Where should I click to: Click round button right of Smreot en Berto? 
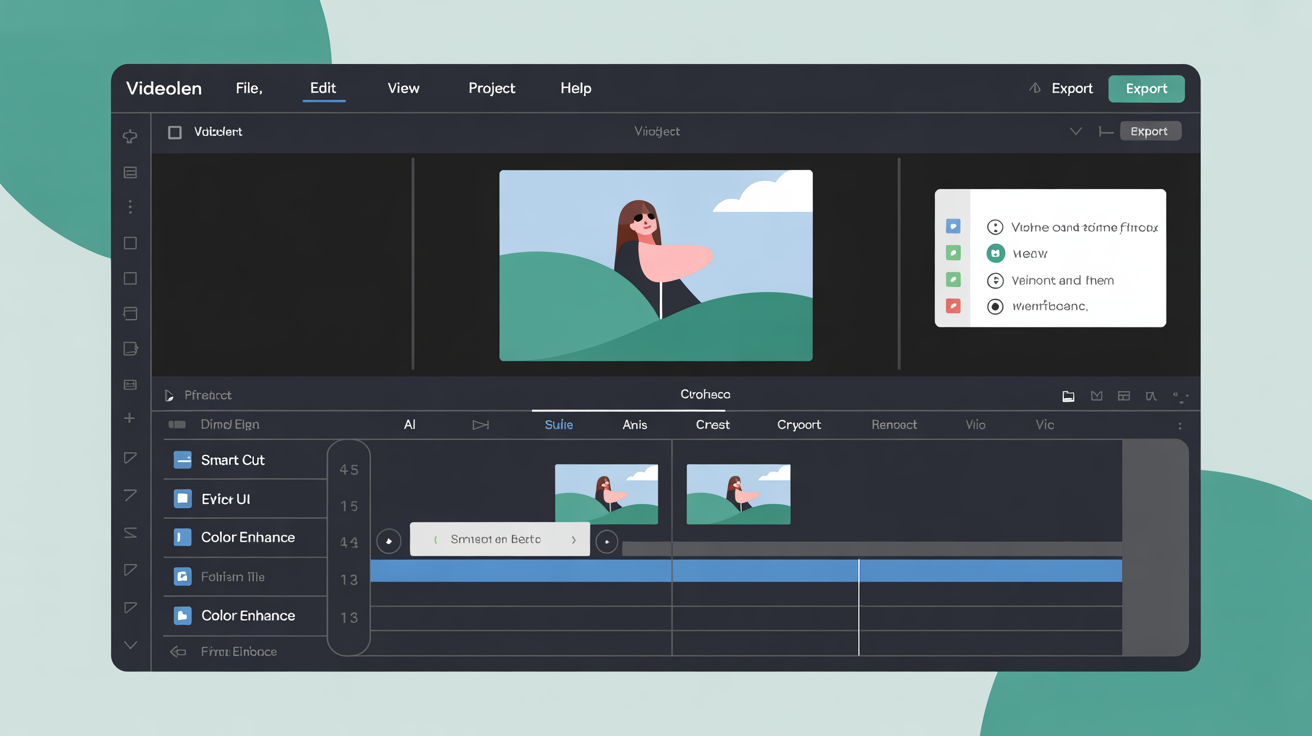(607, 541)
